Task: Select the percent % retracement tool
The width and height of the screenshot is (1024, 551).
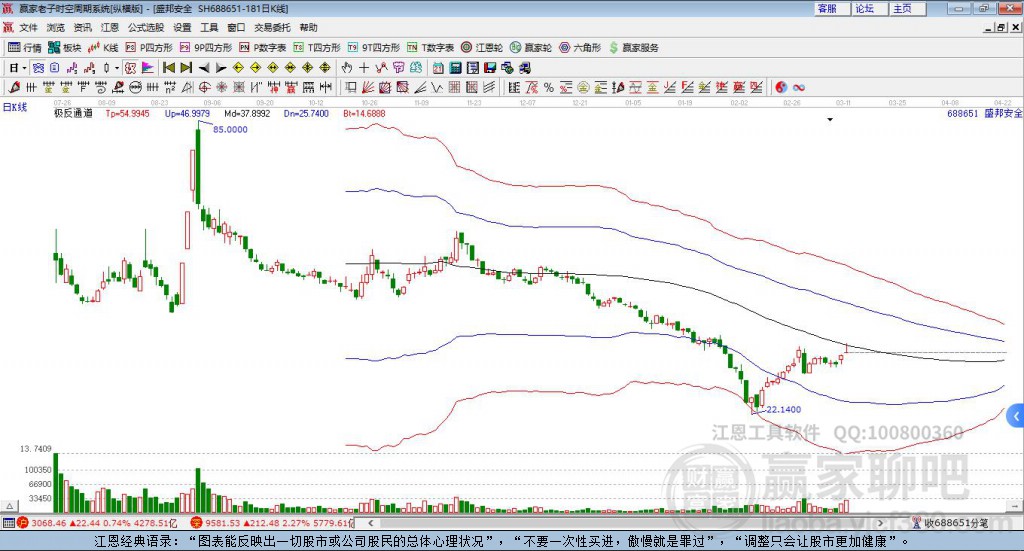Action: point(549,87)
